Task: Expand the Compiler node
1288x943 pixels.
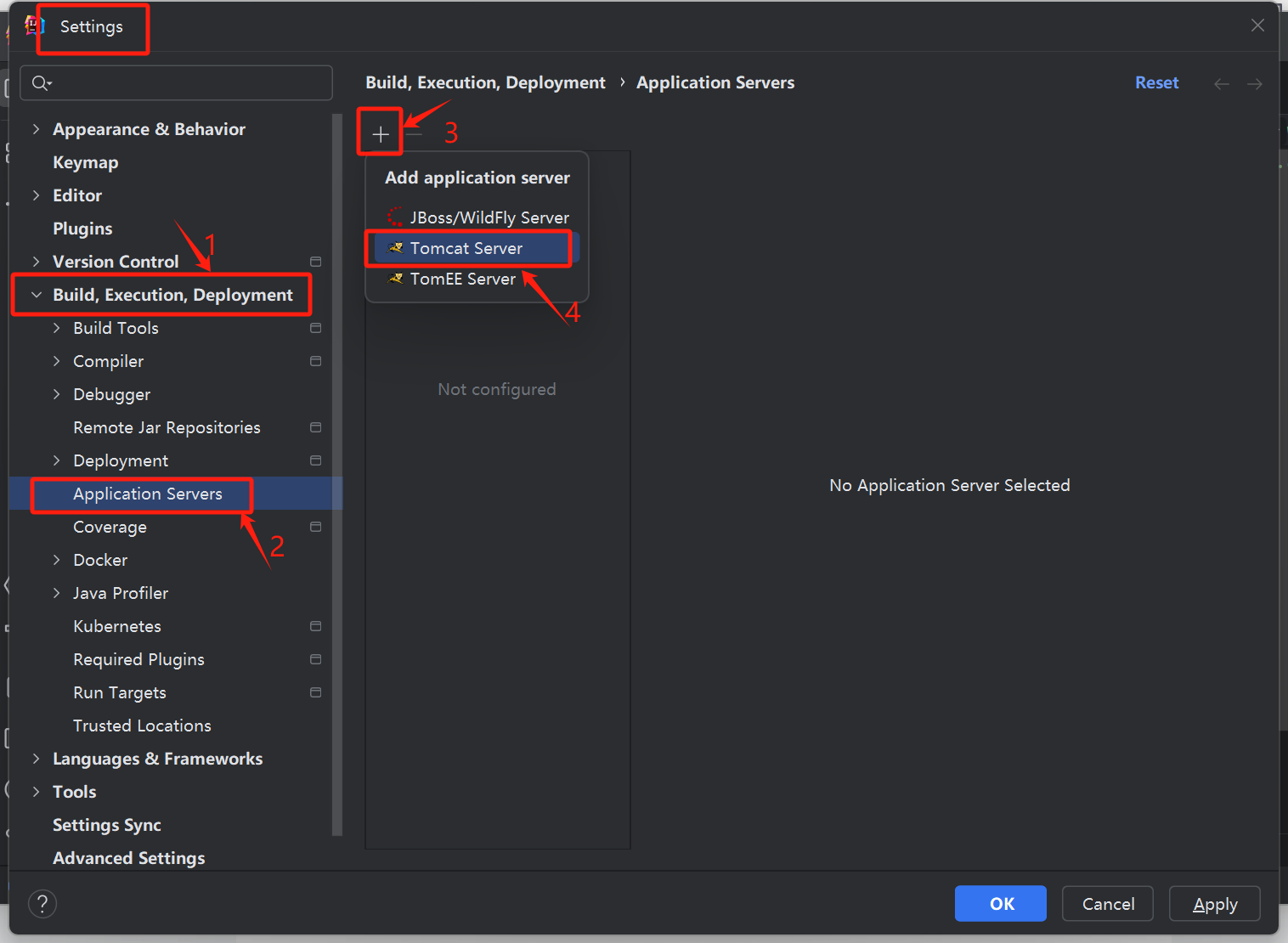Action: point(56,361)
